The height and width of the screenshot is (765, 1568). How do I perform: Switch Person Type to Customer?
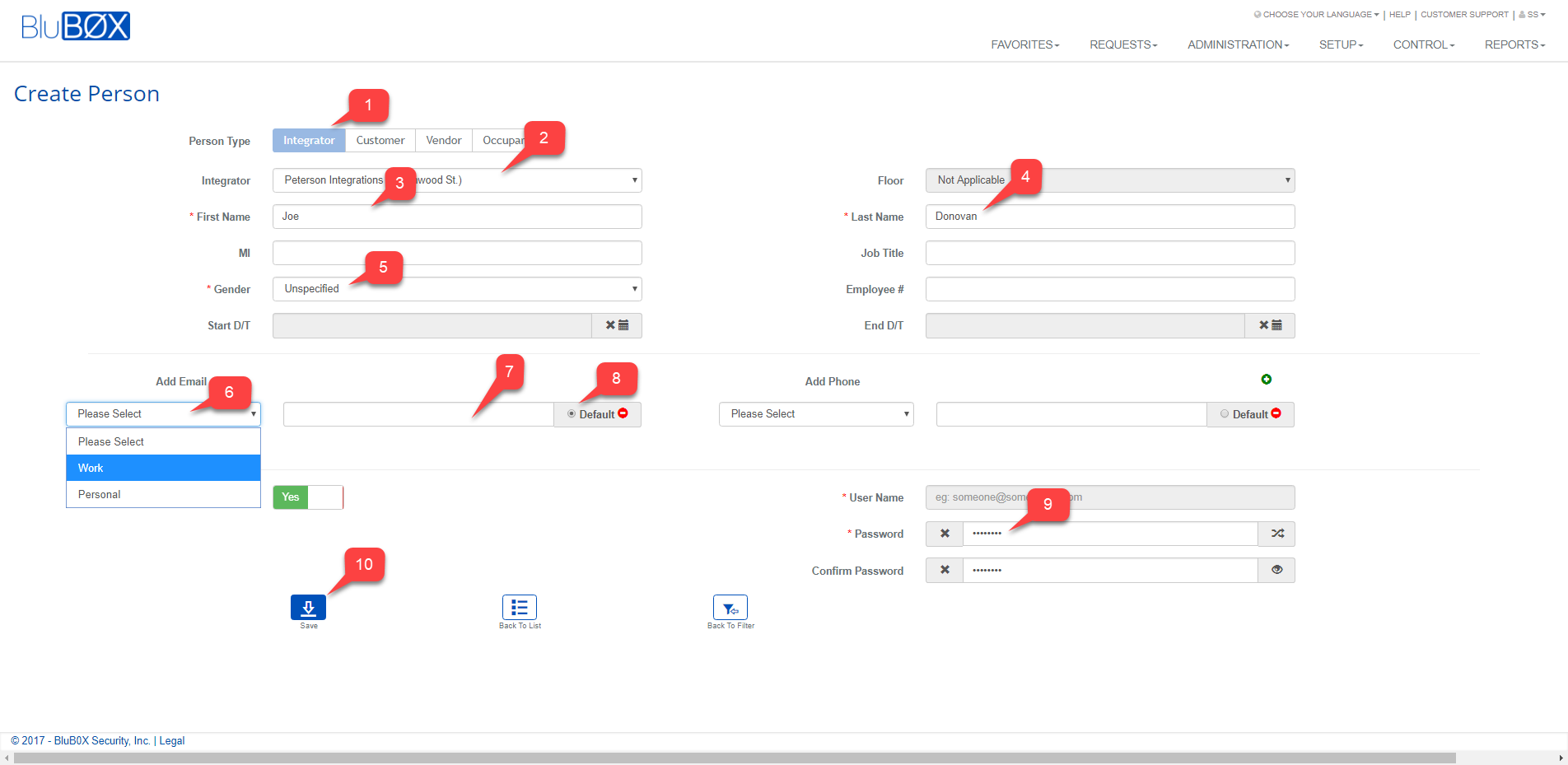[380, 140]
